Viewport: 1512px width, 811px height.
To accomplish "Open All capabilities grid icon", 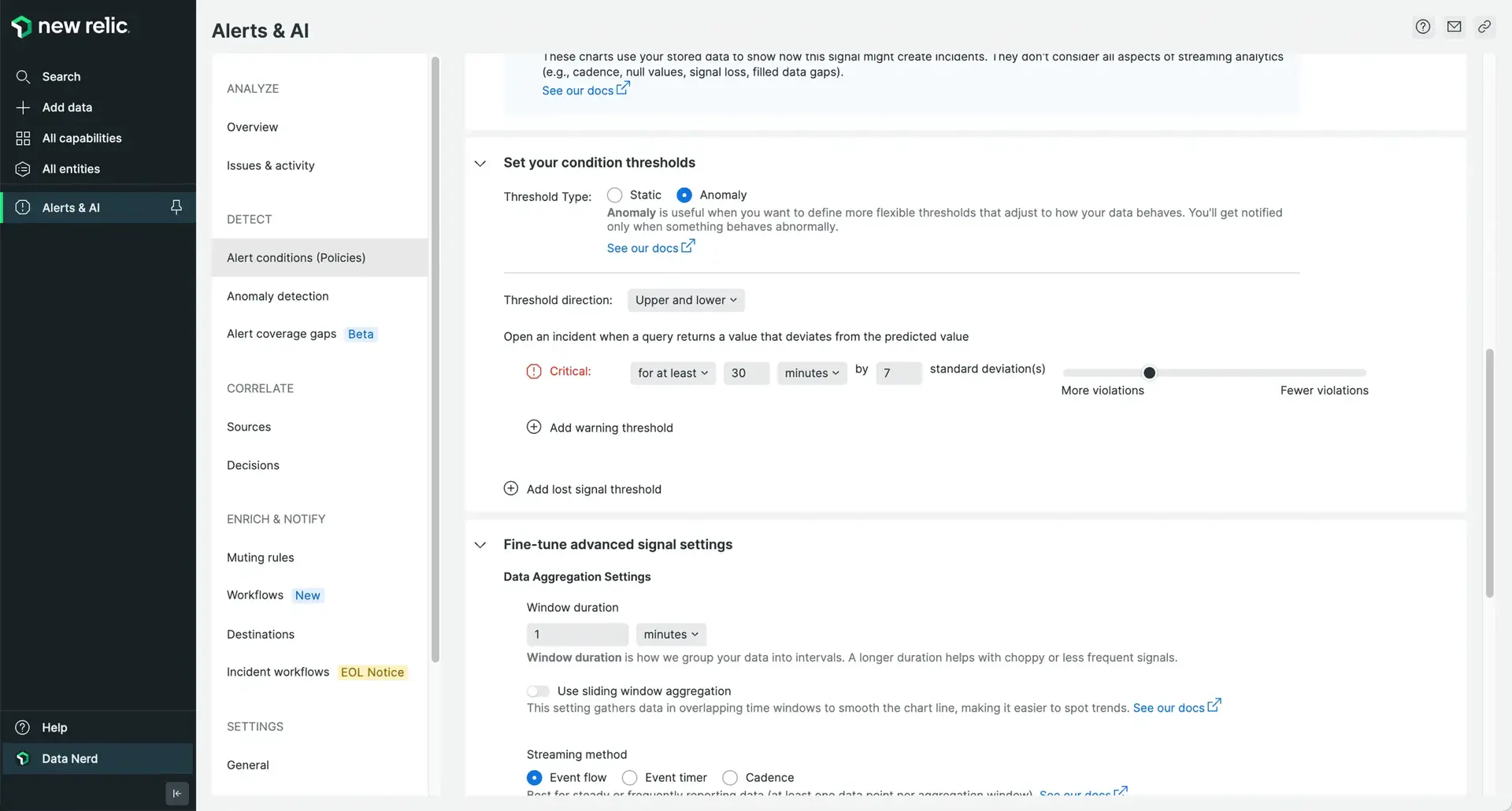I will (23, 138).
